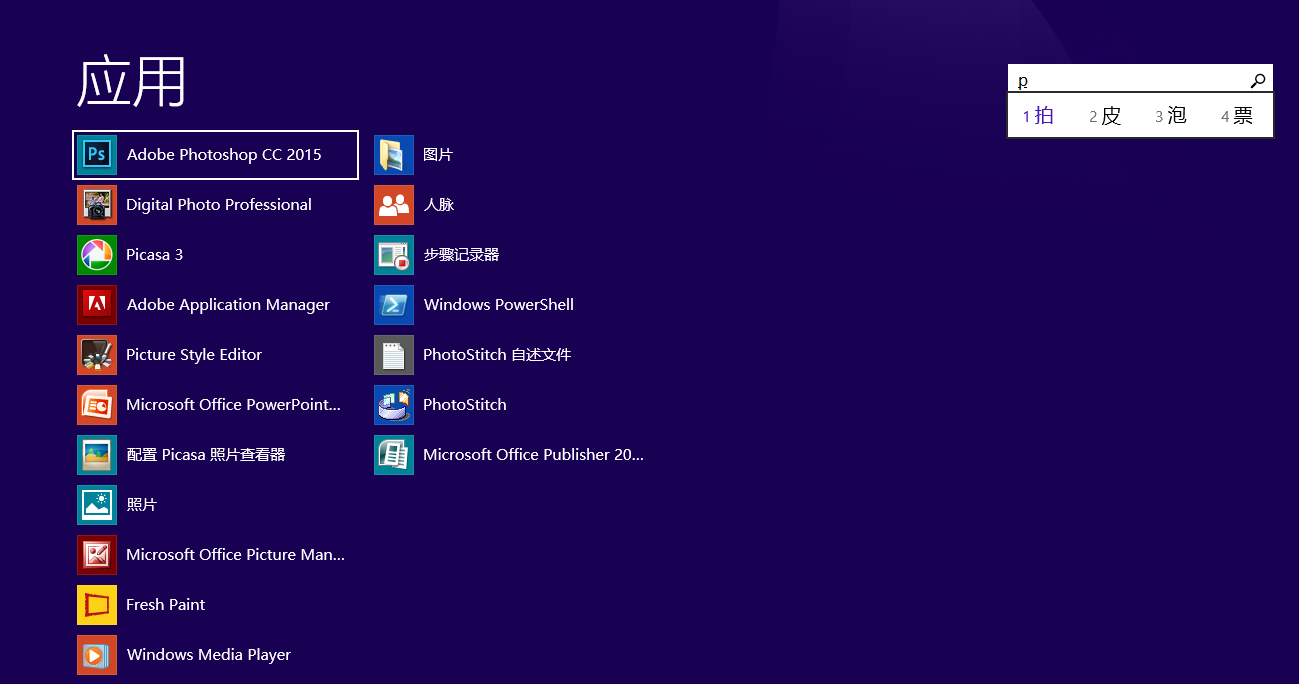Choose IME candidate 3 泡
1299x684 pixels.
pos(1171,116)
